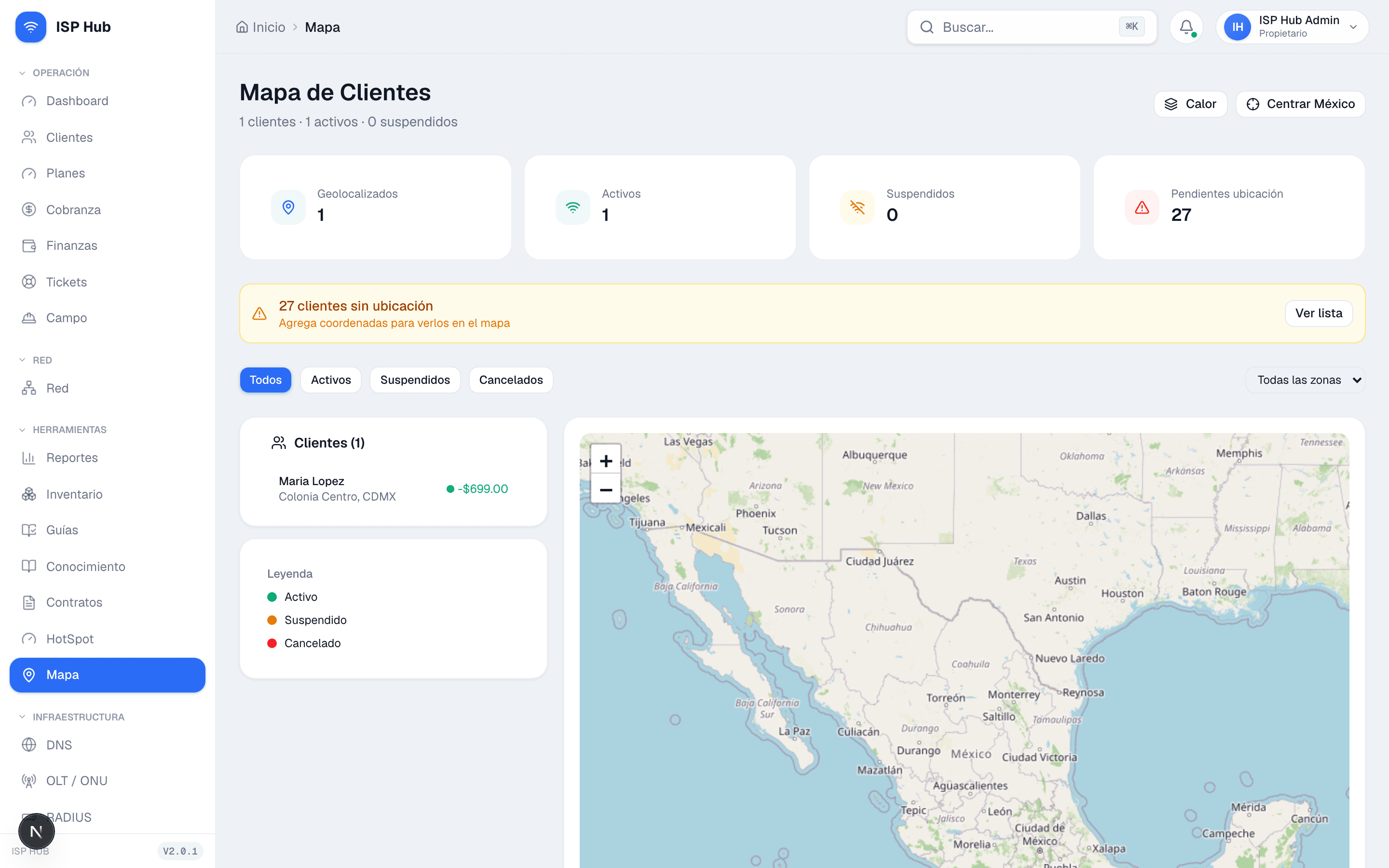This screenshot has width=1389, height=868.
Task: Zoom out on the map
Action: coord(606,489)
